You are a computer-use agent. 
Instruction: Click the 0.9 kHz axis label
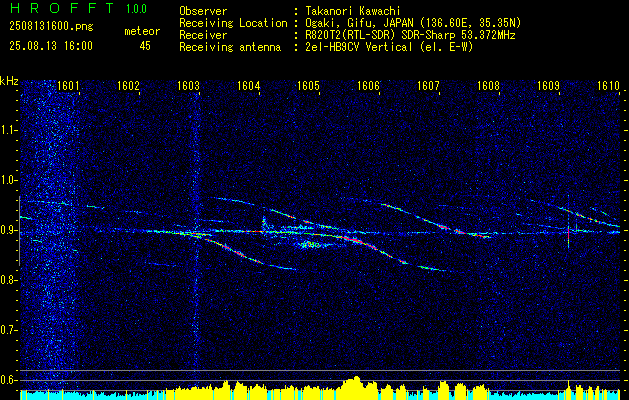pyautogui.click(x=8, y=230)
